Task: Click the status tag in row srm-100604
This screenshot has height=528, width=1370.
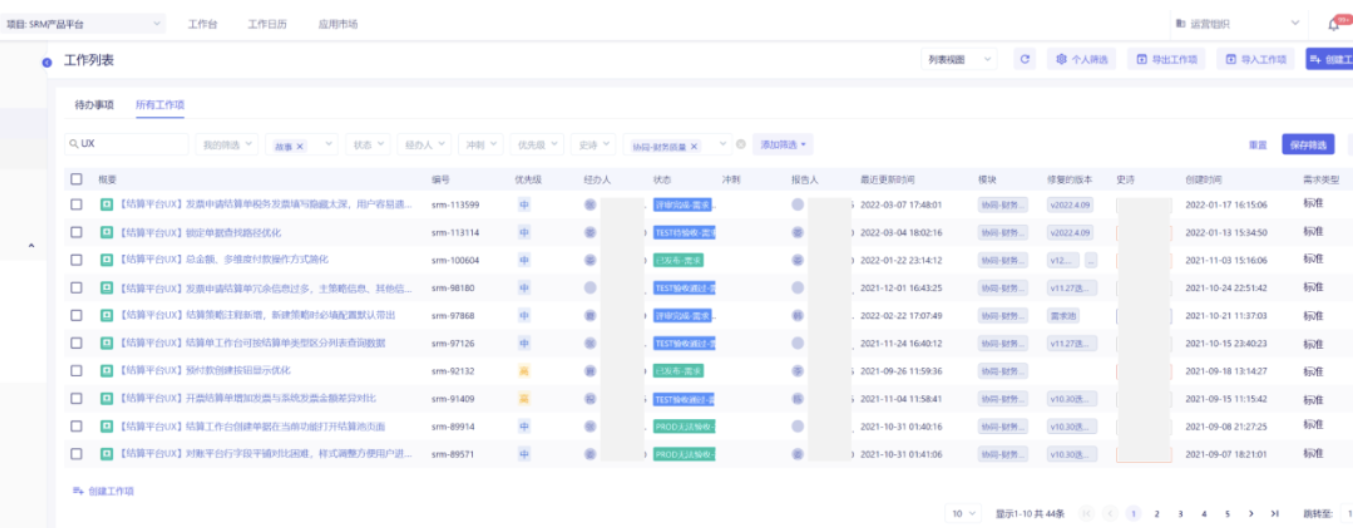Action: (x=678, y=260)
